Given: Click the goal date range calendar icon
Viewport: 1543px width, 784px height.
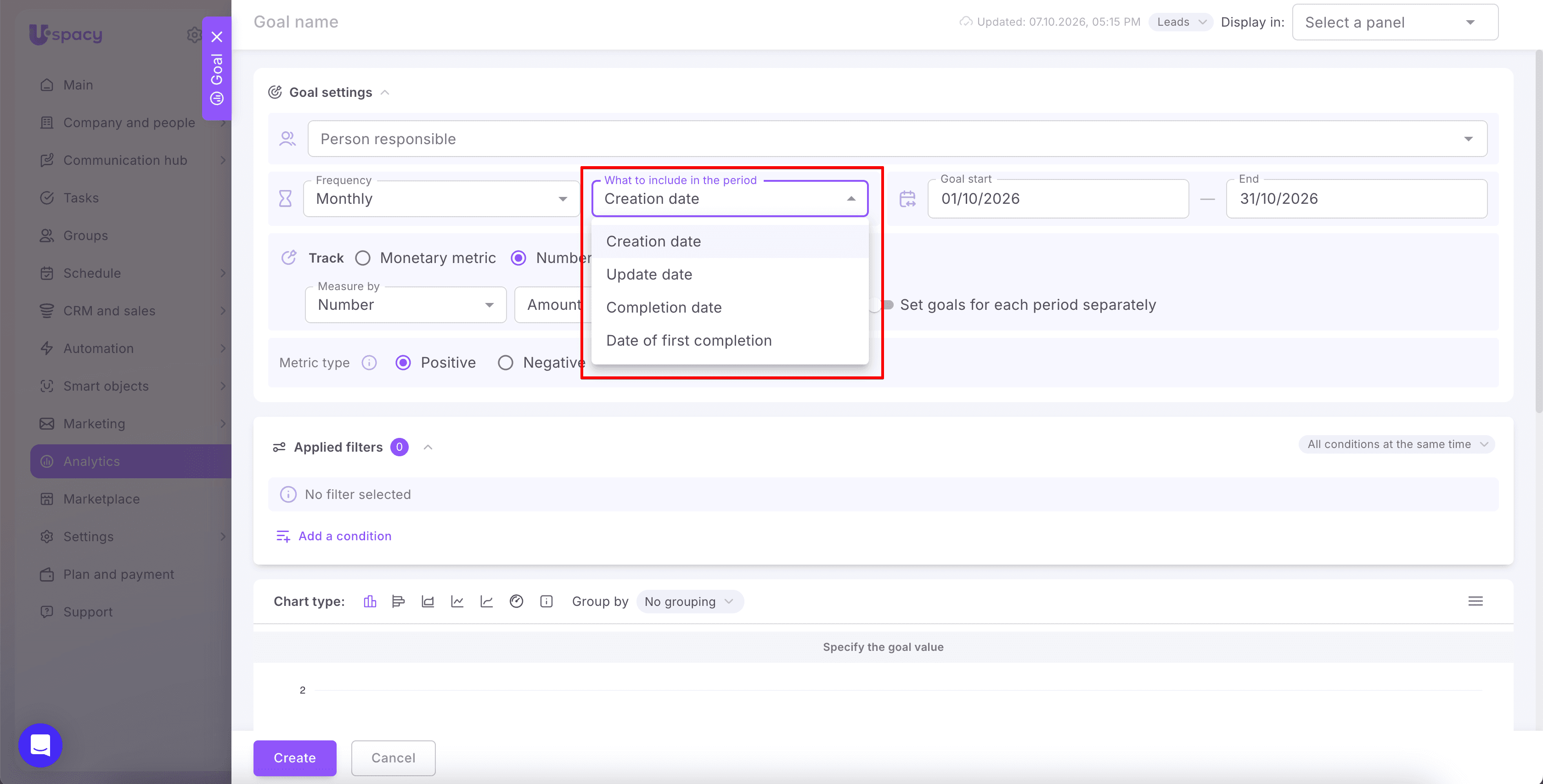Looking at the screenshot, I should (x=907, y=199).
